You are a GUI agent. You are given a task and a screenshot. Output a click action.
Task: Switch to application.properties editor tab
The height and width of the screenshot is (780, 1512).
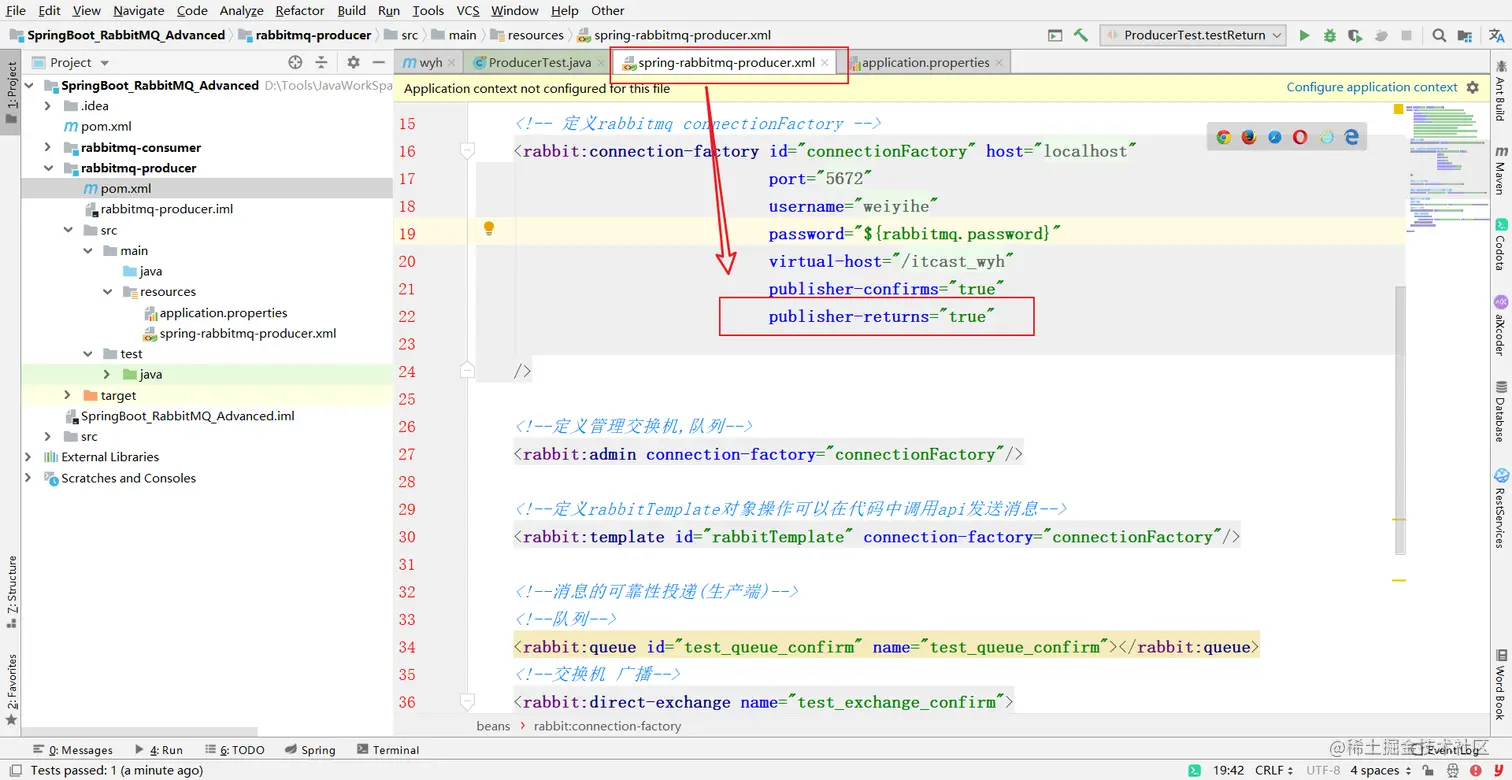(926, 62)
